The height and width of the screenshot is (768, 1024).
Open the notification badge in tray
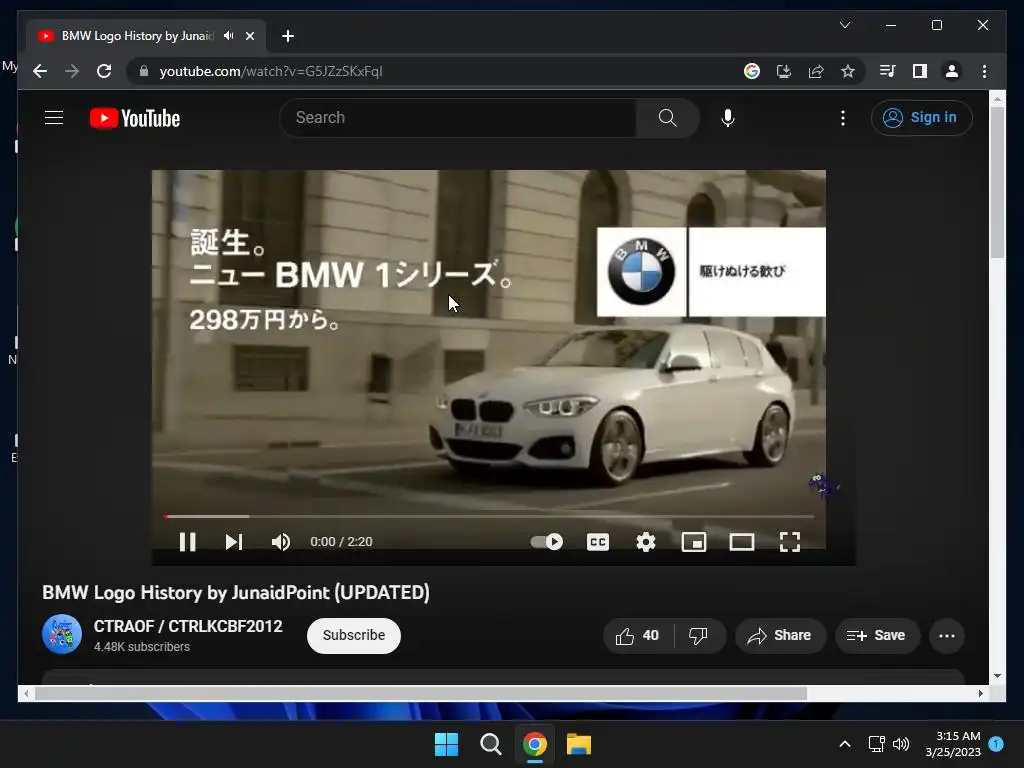pyautogui.click(x=996, y=743)
